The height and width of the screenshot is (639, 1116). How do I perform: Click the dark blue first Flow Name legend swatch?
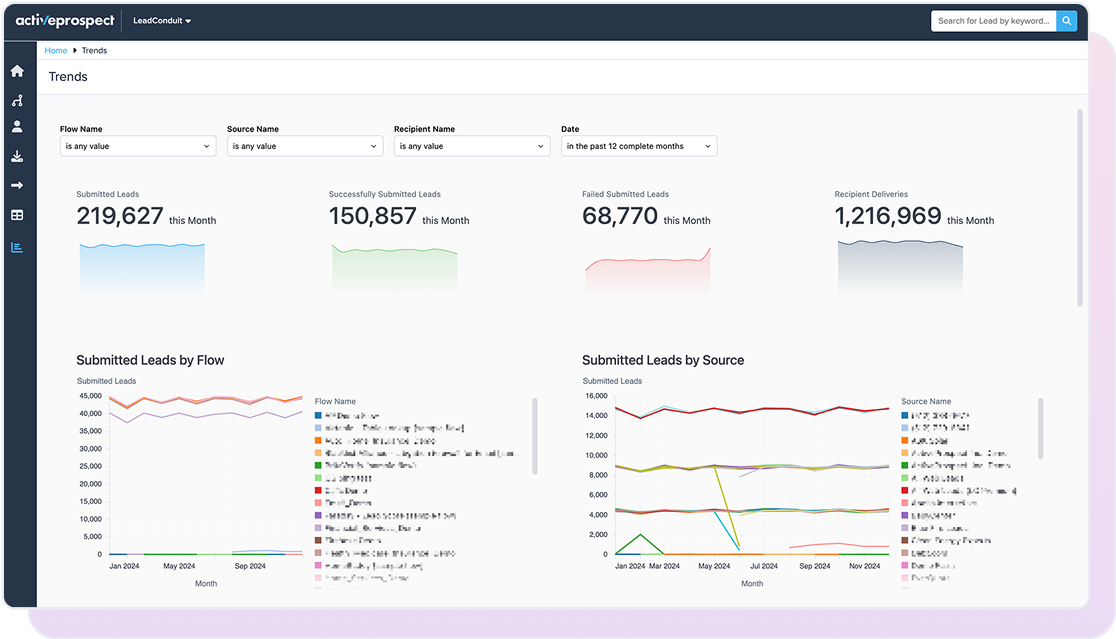tap(318, 415)
